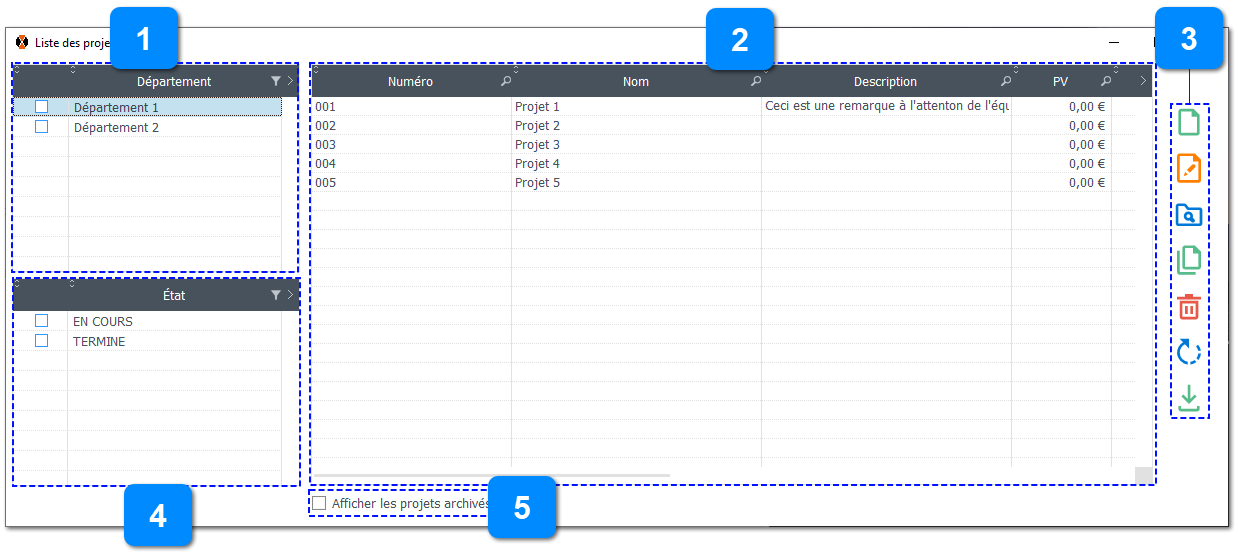This screenshot has height=557, width=1238.
Task: Click the search icon in the Numéro column
Action: 506,82
